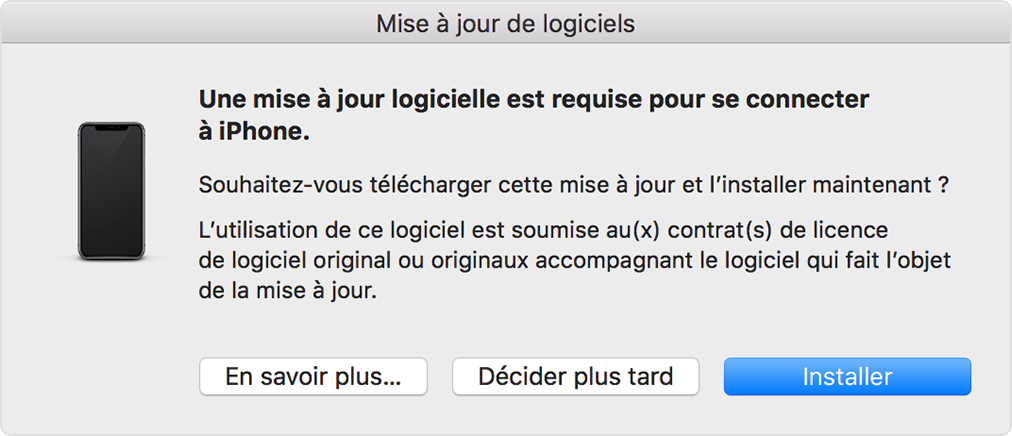The image size is (1012, 436).
Task: Click the blue default button
Action: 847,376
